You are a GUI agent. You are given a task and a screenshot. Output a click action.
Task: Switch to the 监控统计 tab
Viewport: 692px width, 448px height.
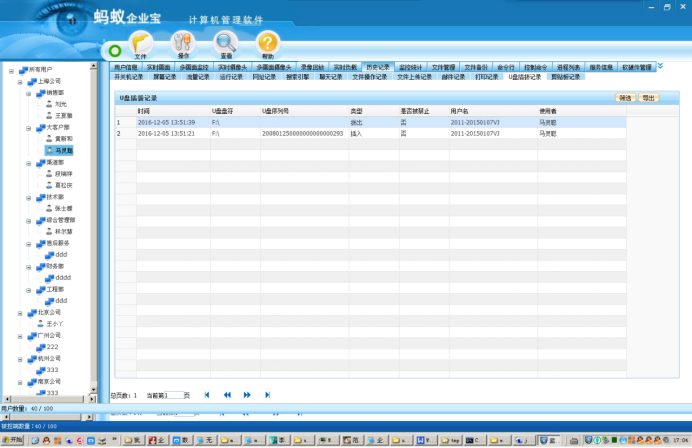click(411, 67)
